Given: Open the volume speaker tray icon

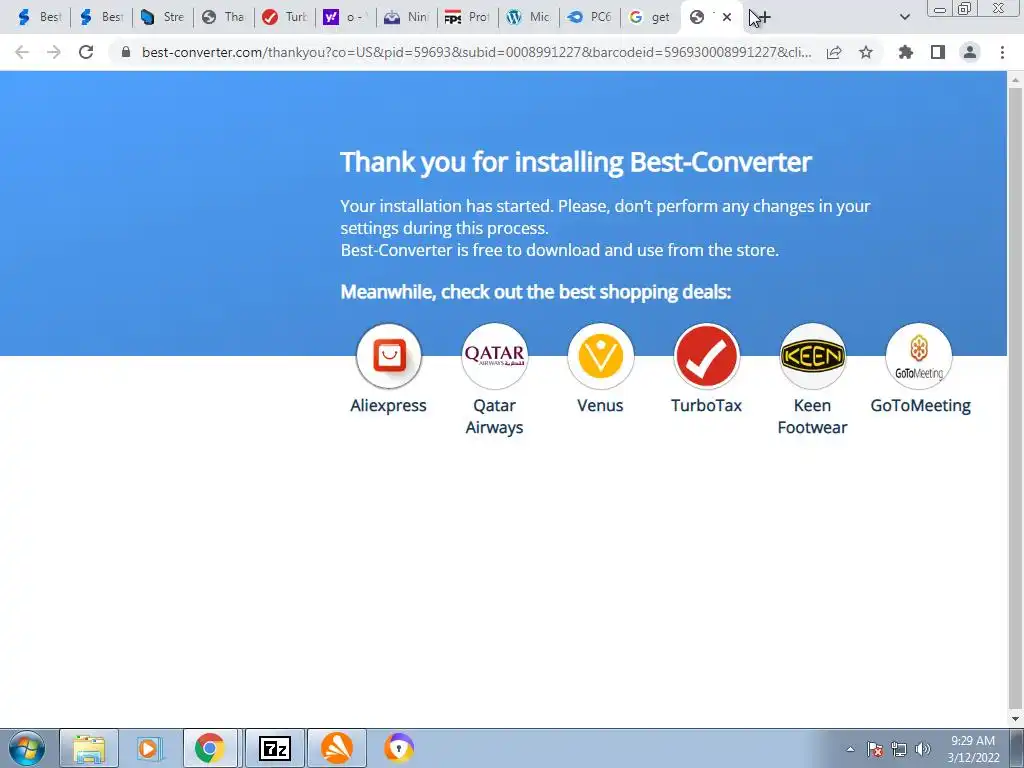Looking at the screenshot, I should point(922,749).
